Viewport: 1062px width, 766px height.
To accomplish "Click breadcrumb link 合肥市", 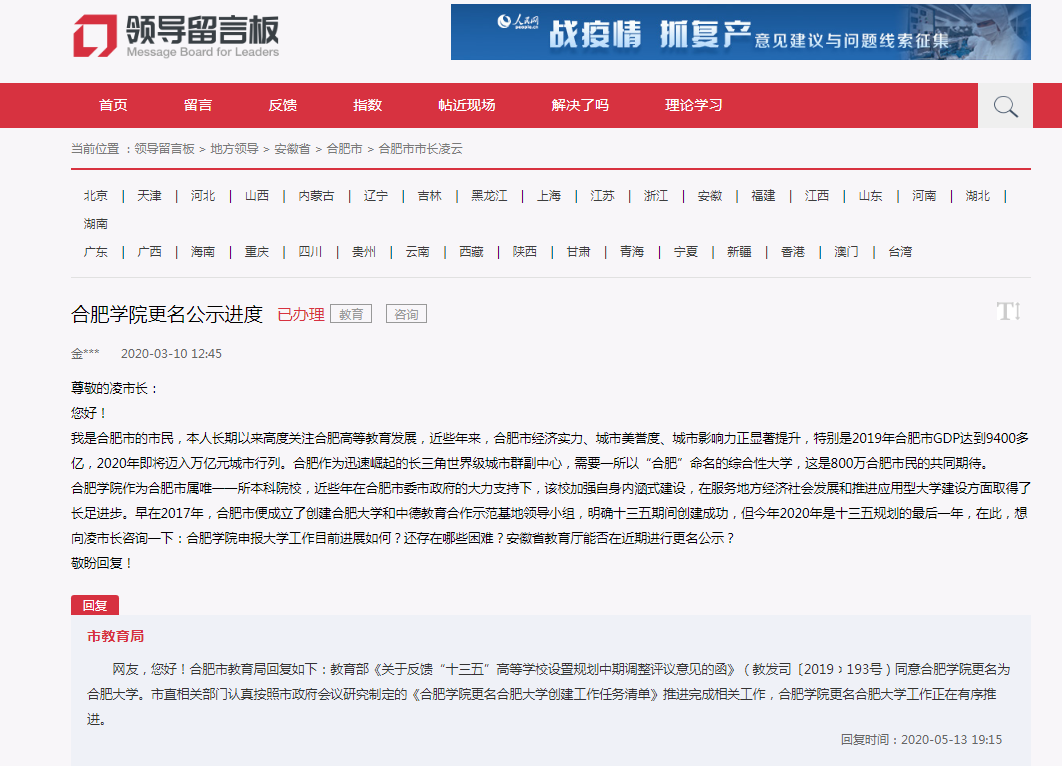I will (x=345, y=149).
